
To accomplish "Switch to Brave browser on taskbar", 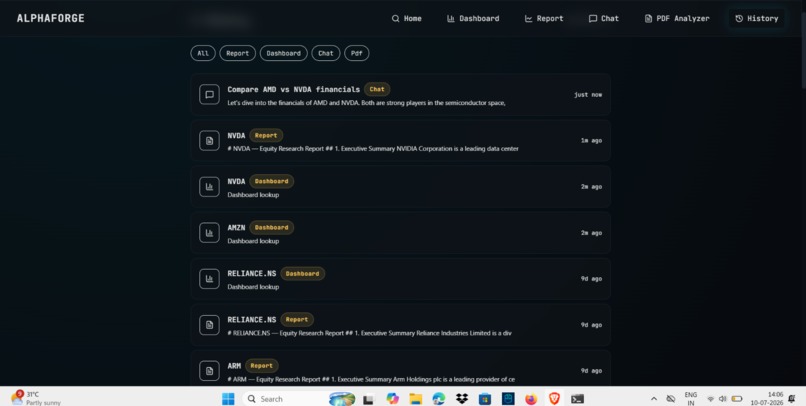I will (x=554, y=399).
